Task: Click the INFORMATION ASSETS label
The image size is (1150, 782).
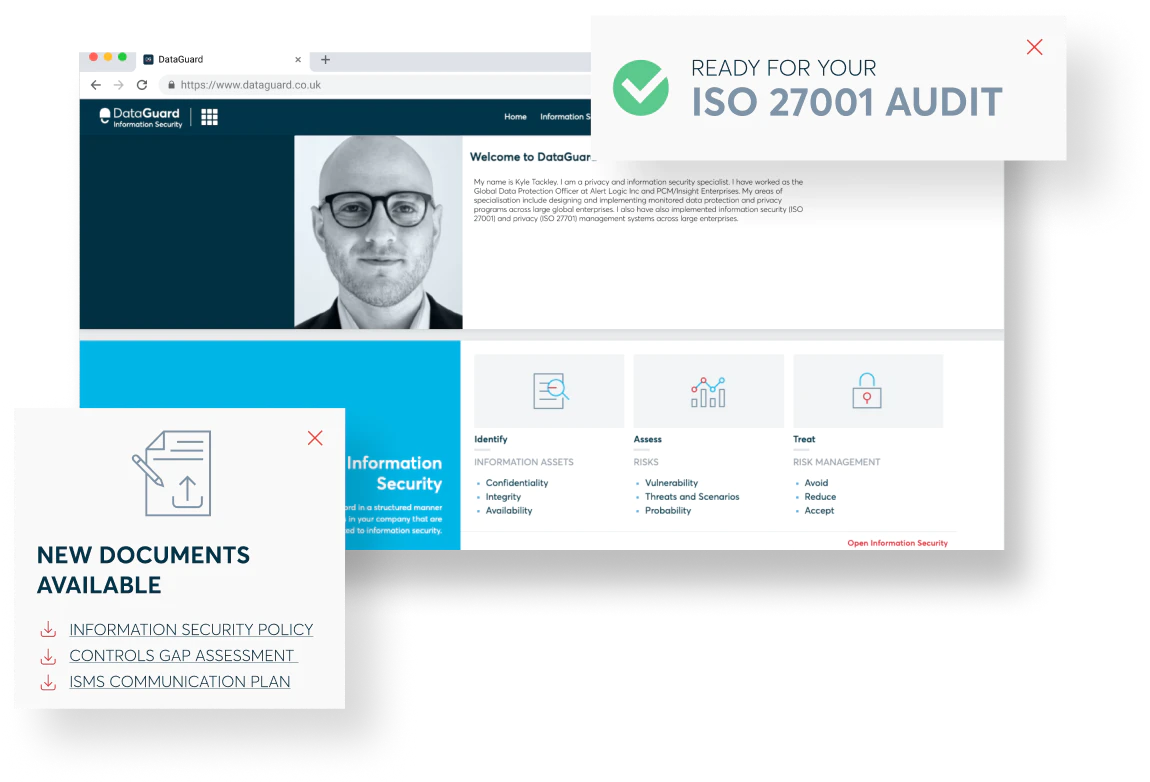Action: (x=524, y=462)
